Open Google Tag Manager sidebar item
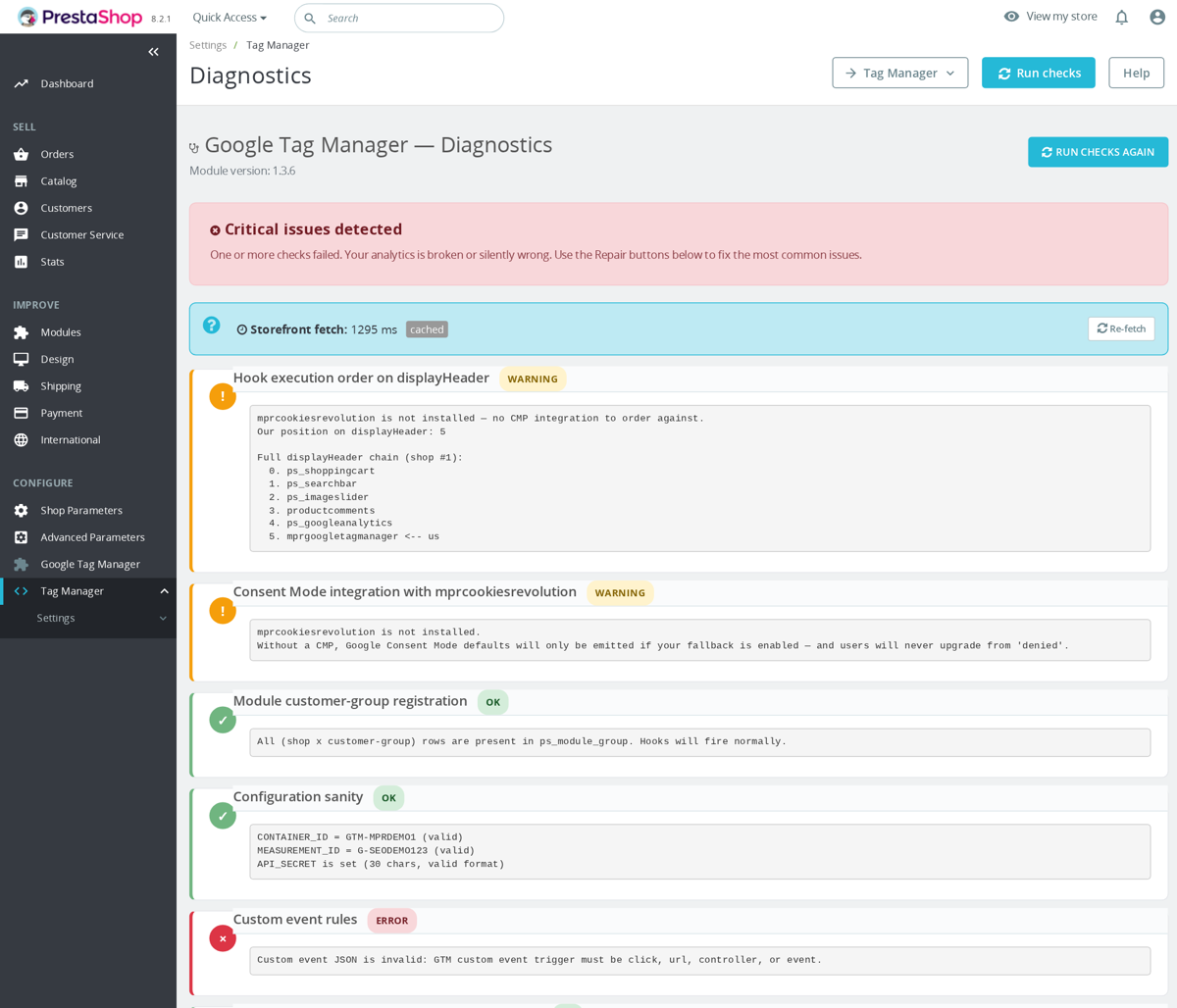1177x1008 pixels. coord(88,564)
